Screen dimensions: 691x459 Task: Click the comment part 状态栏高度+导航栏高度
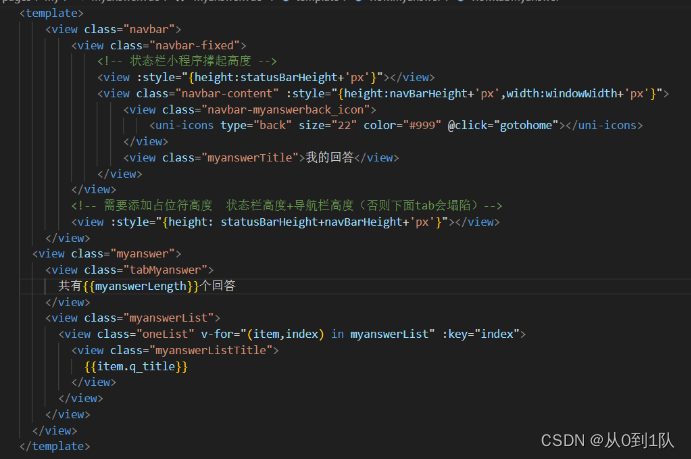point(290,206)
